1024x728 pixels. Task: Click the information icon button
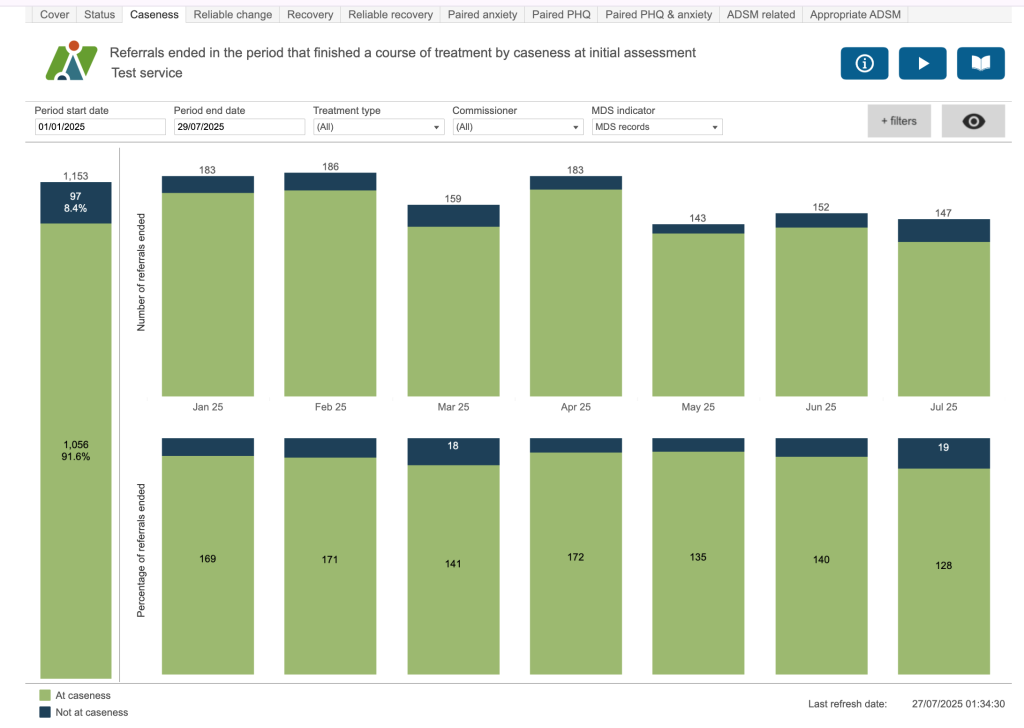(865, 63)
